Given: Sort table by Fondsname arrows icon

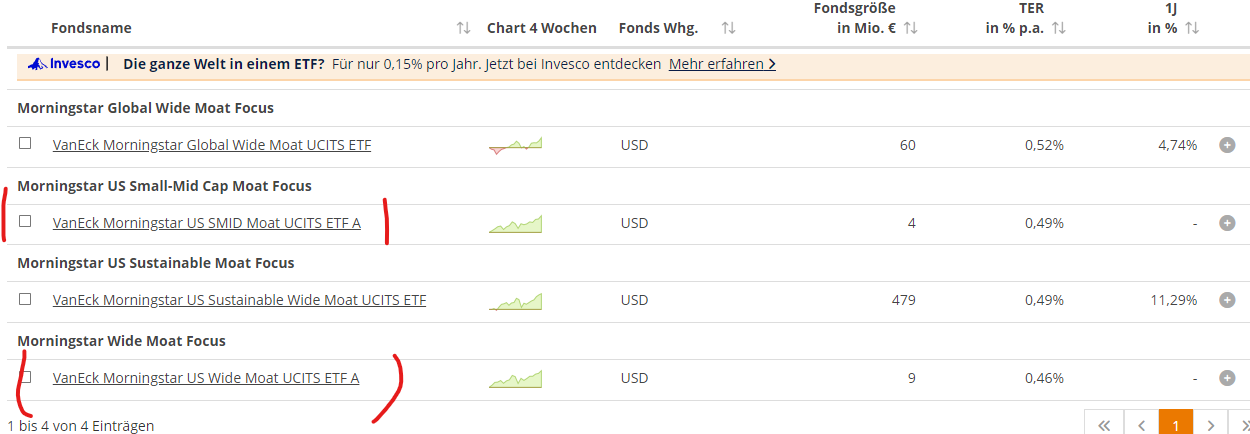Looking at the screenshot, I should [463, 28].
